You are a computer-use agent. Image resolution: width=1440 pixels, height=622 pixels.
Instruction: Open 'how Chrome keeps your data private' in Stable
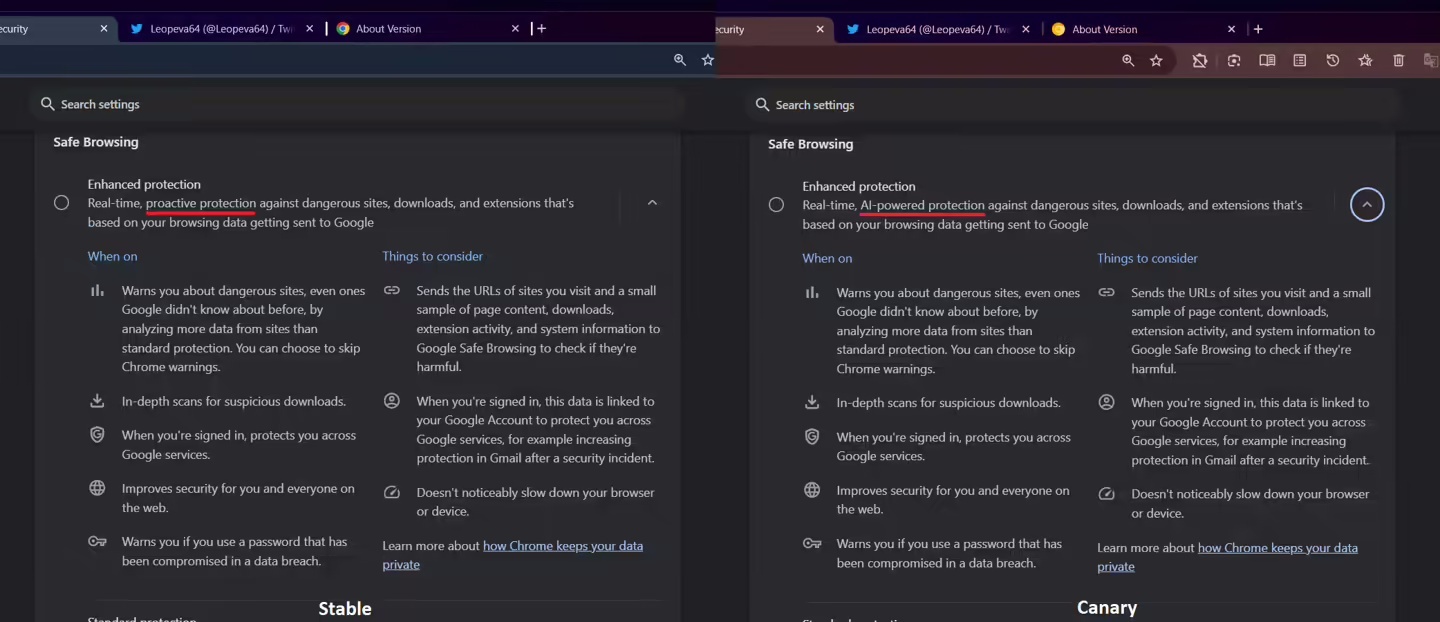(x=562, y=546)
